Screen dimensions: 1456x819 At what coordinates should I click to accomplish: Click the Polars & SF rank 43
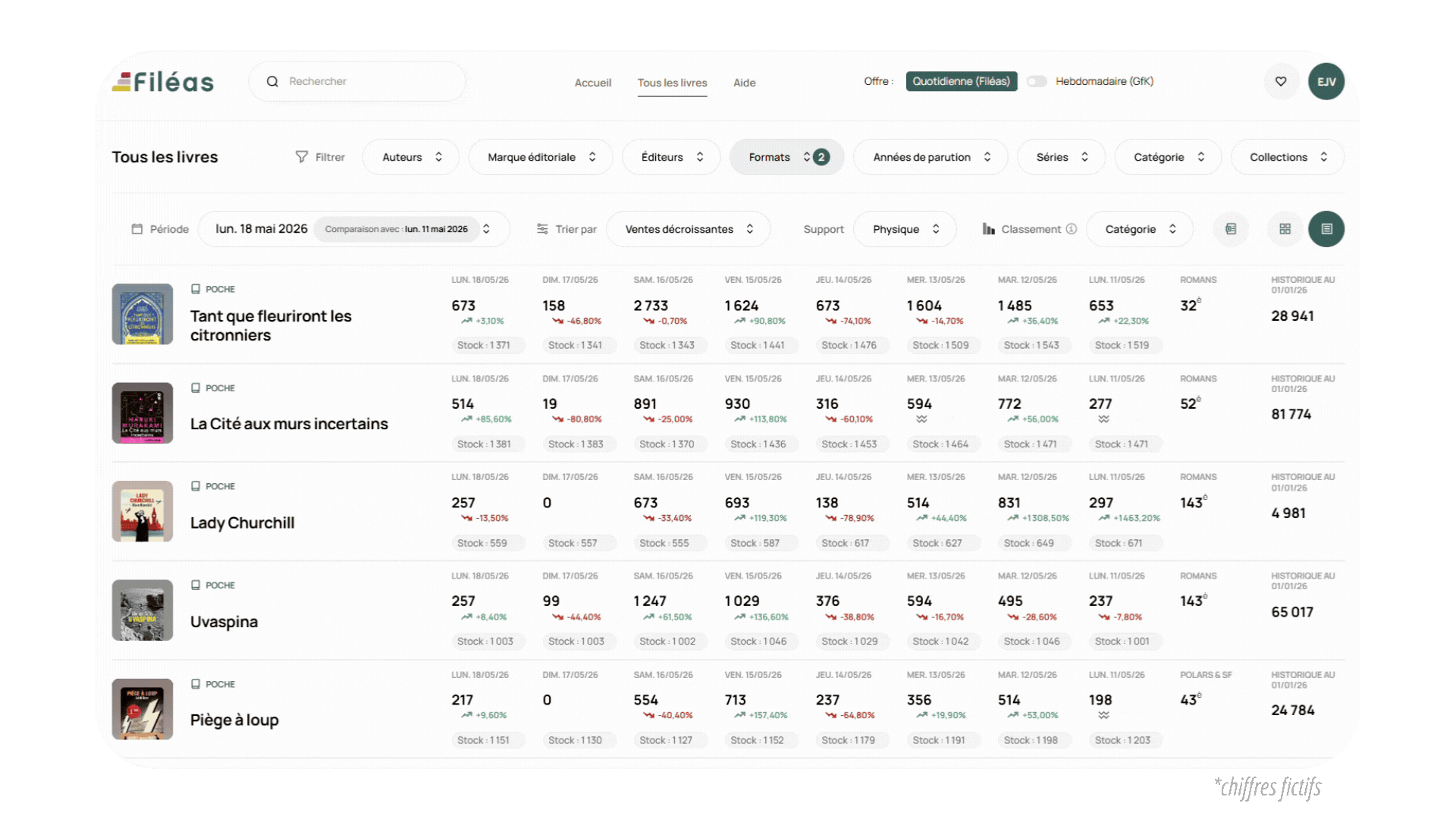tap(1191, 700)
